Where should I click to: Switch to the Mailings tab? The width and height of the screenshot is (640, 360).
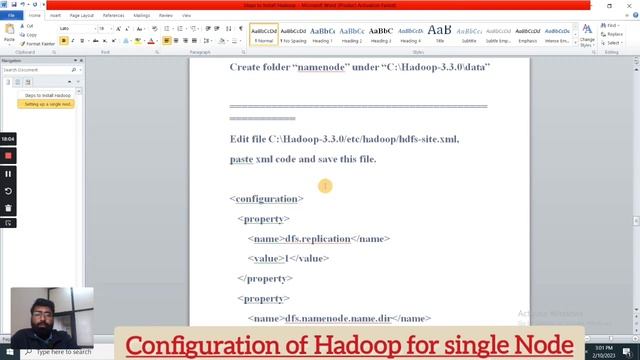coord(142,16)
